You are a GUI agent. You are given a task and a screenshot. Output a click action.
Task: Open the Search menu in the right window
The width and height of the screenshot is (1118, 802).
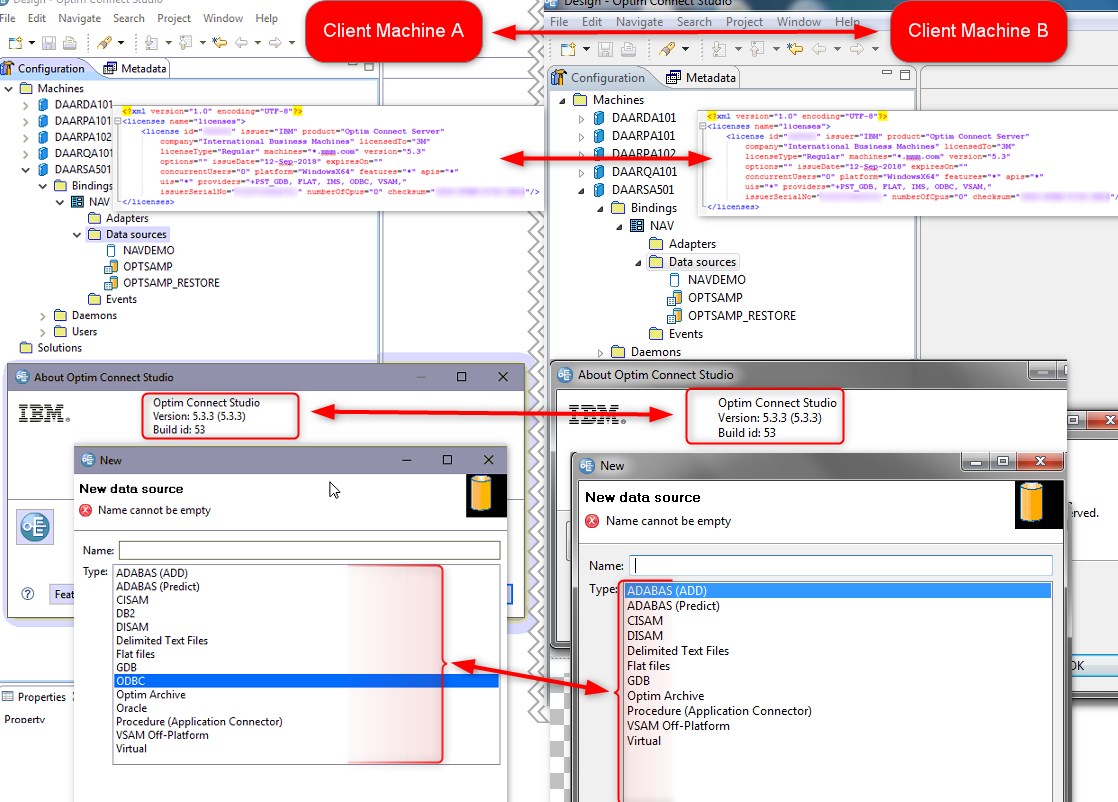pyautogui.click(x=694, y=22)
